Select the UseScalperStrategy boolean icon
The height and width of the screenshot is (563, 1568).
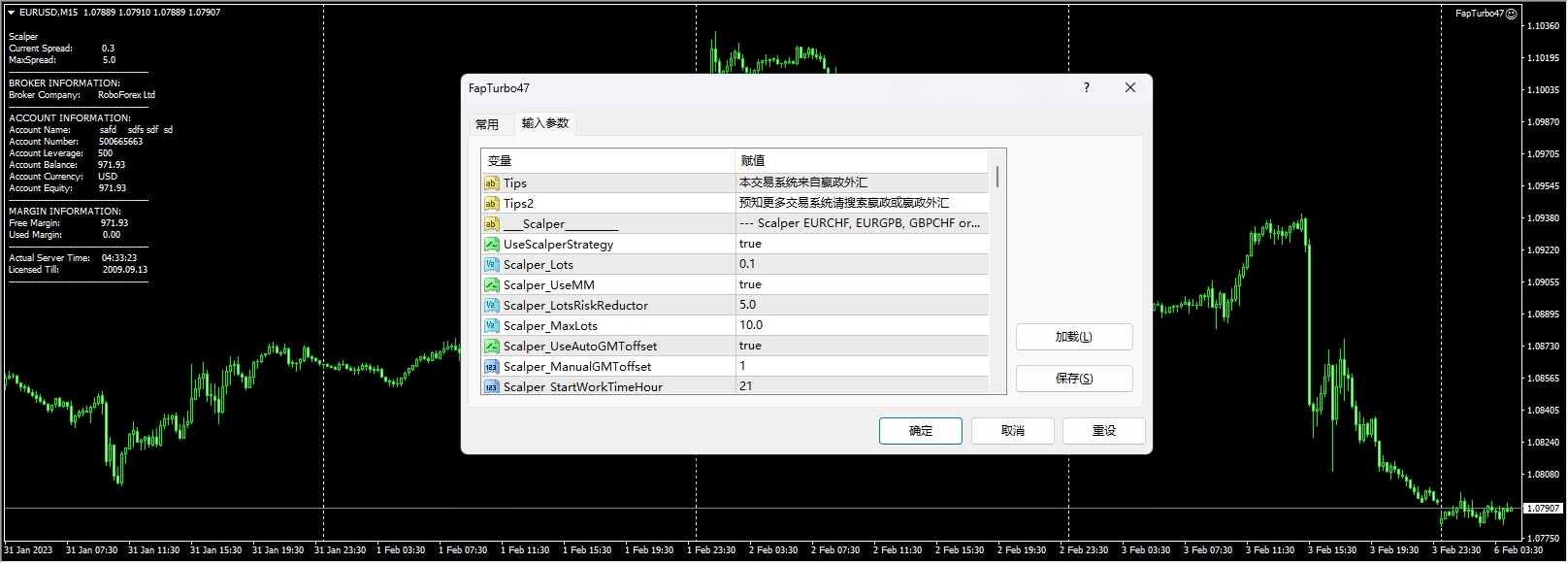(x=492, y=245)
